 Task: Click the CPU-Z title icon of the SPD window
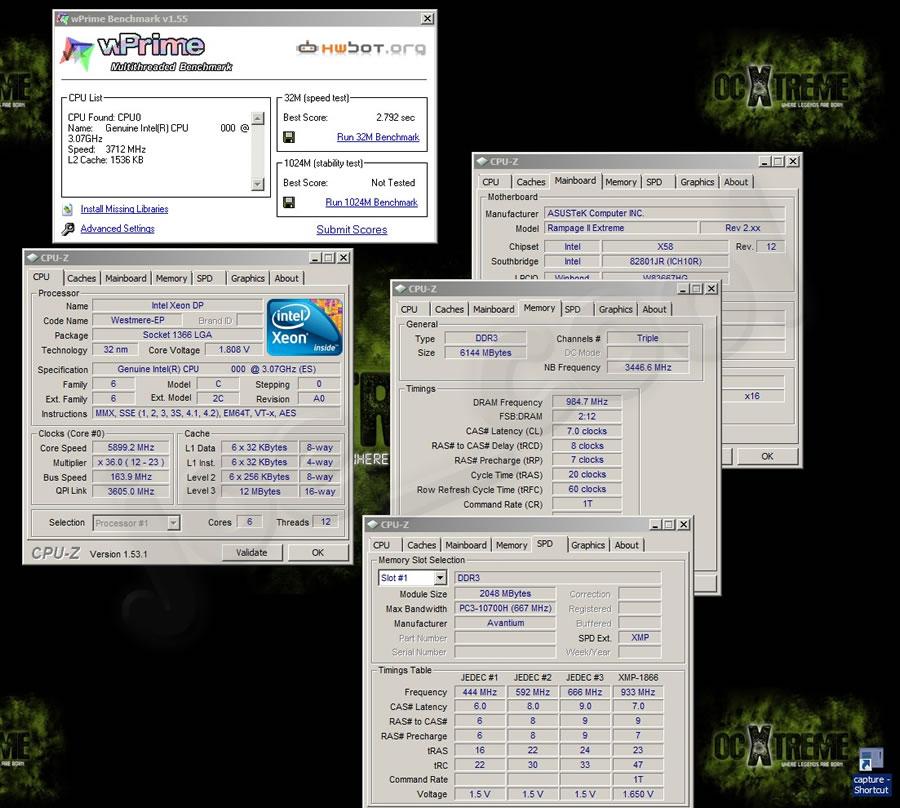pyautogui.click(x=373, y=525)
